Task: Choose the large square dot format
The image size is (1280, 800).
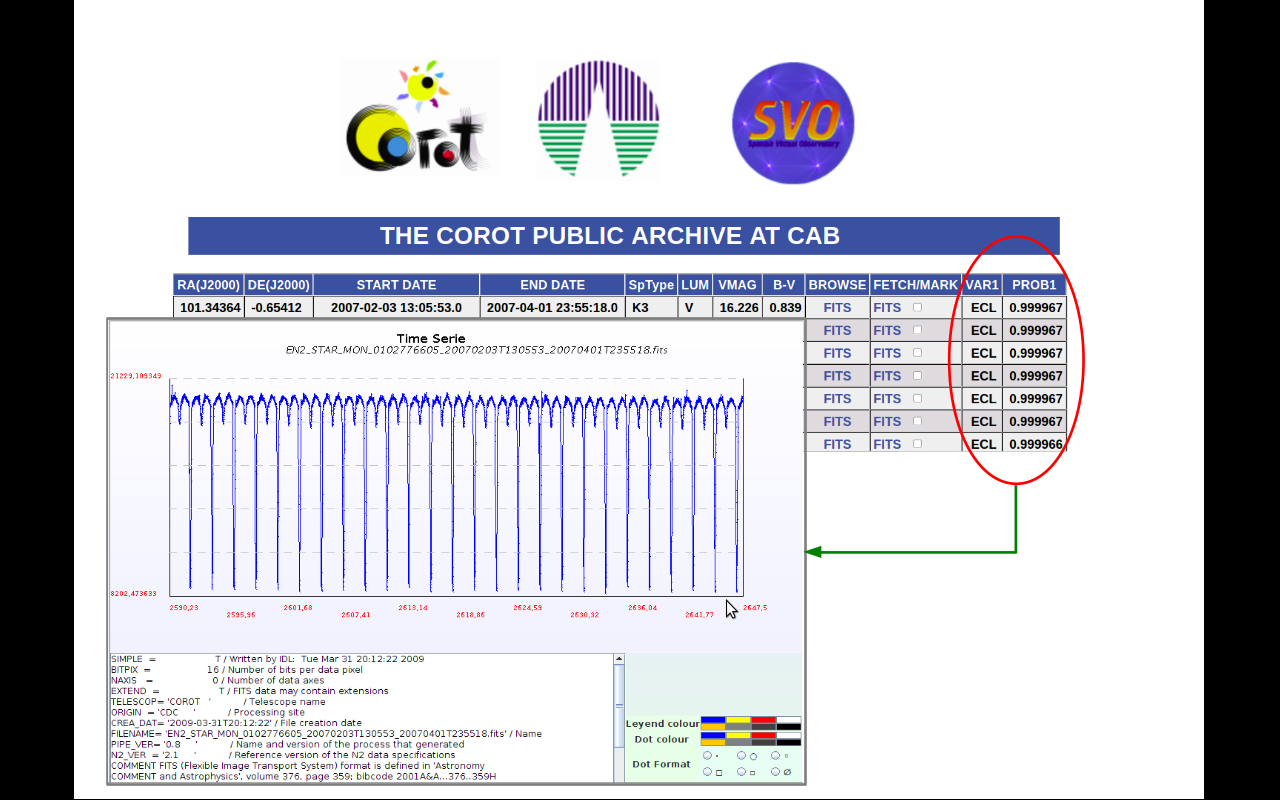Action: [x=708, y=772]
